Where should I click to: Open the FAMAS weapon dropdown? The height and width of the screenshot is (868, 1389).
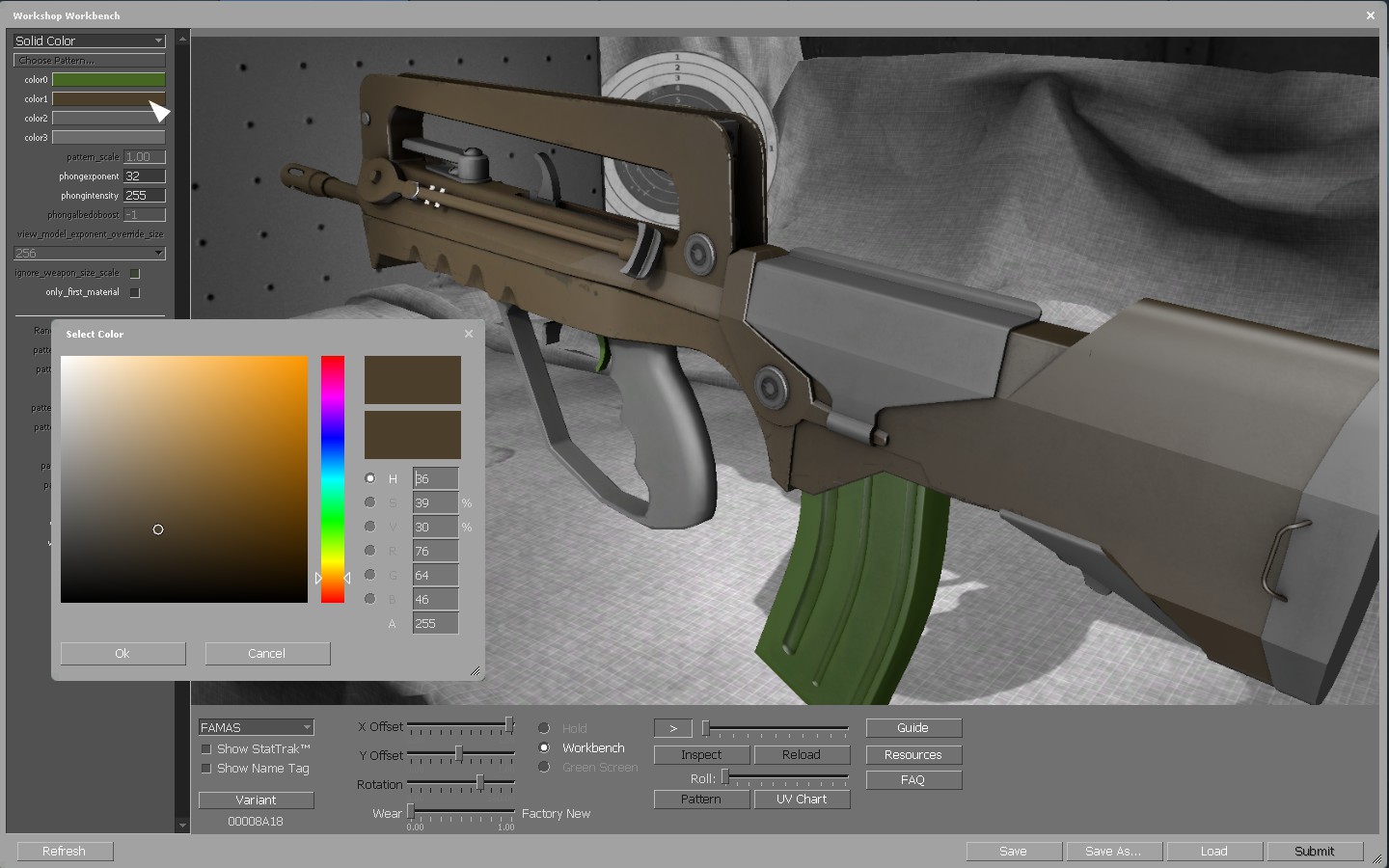256,727
